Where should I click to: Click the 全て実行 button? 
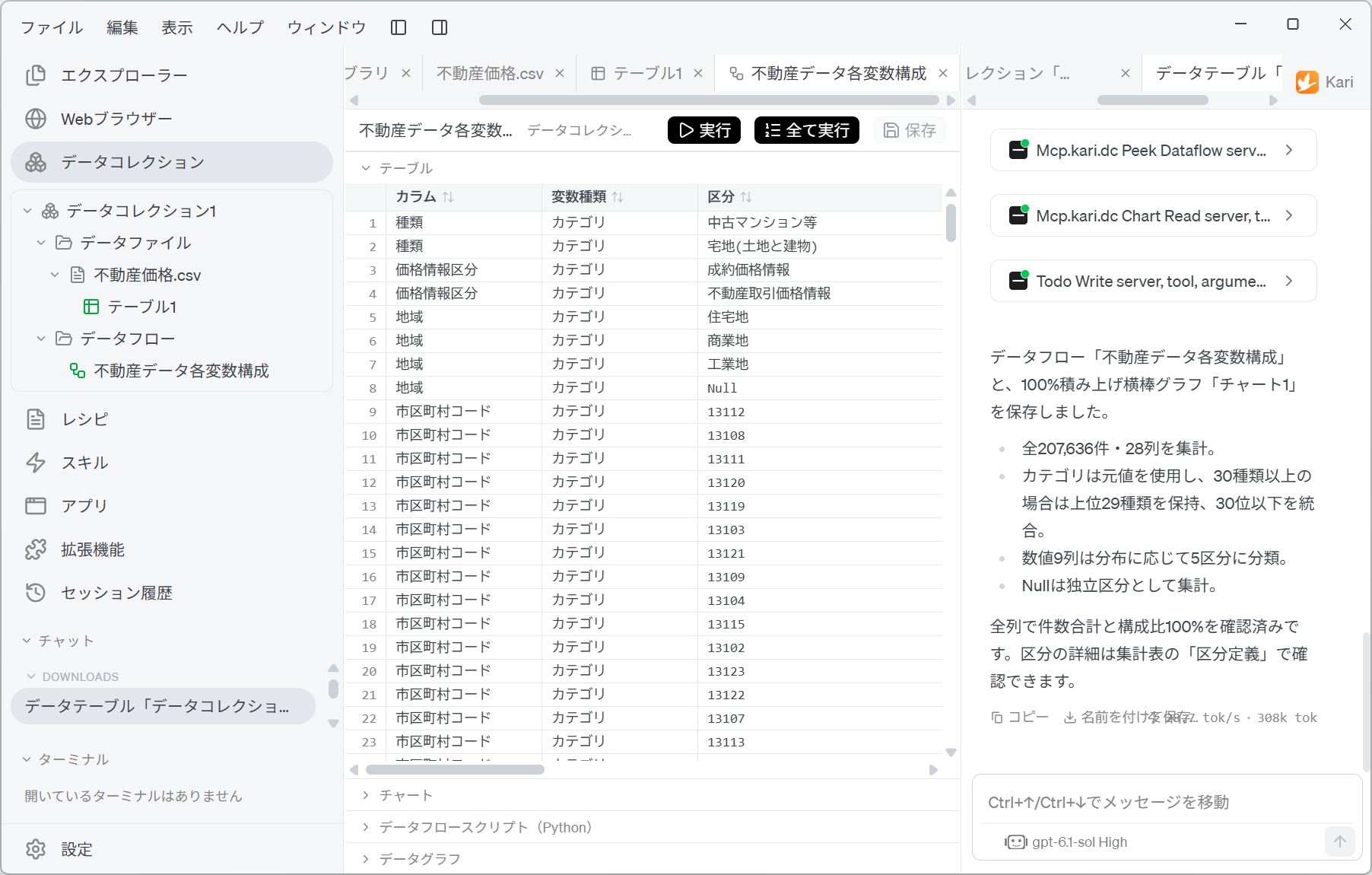tap(806, 130)
